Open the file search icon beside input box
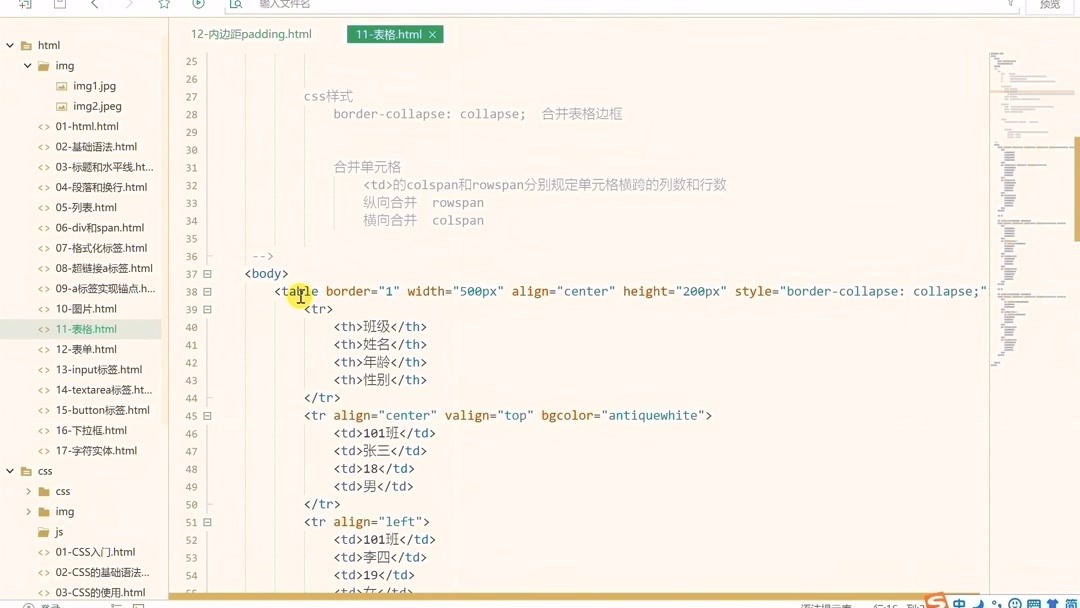 [x=236, y=5]
